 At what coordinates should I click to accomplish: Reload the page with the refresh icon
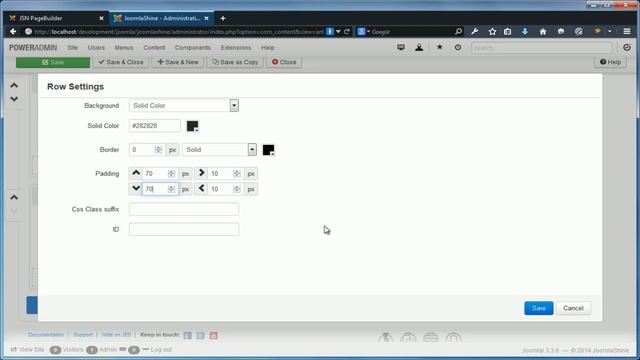tap(347, 31)
